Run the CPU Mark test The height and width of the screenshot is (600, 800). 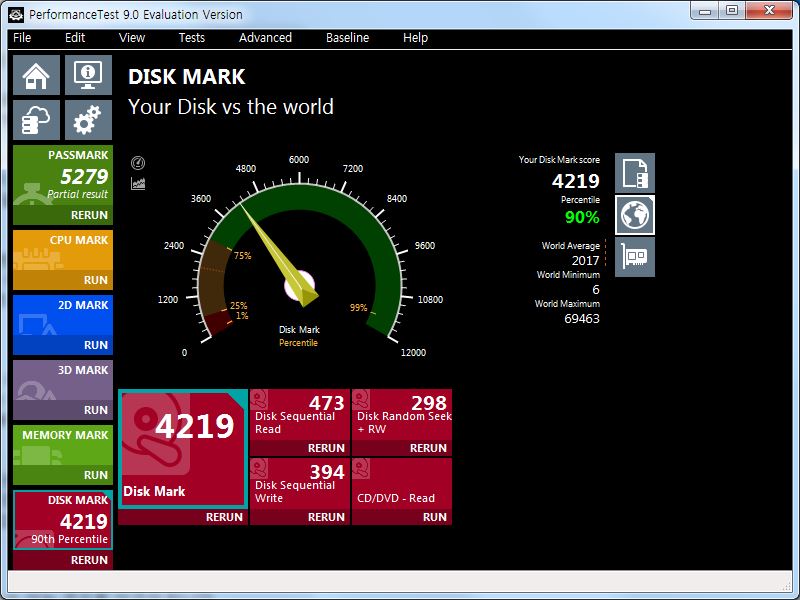pyautogui.click(x=96, y=280)
